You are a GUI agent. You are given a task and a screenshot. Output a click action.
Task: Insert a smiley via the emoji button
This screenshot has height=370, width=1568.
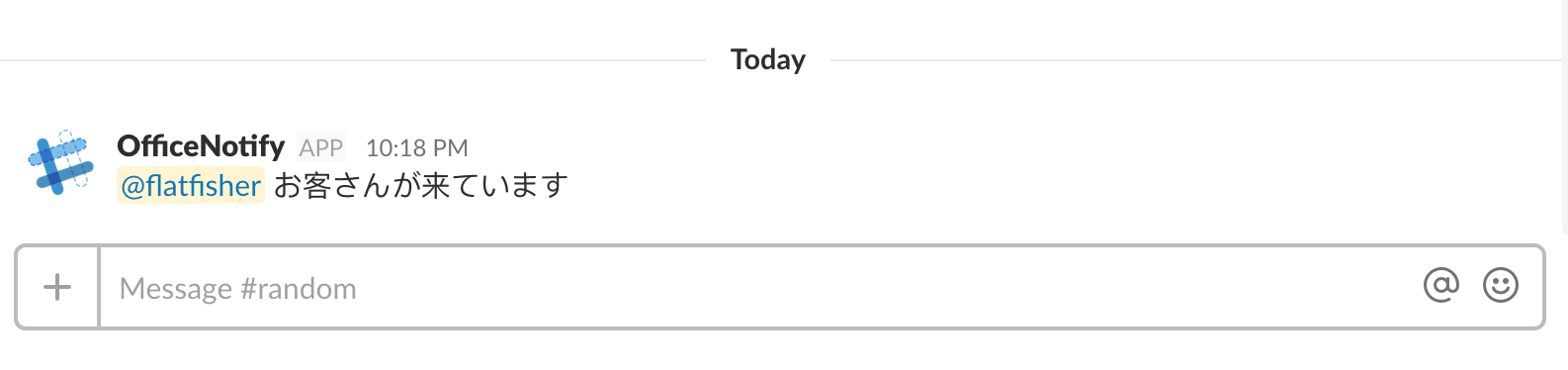pos(1500,286)
